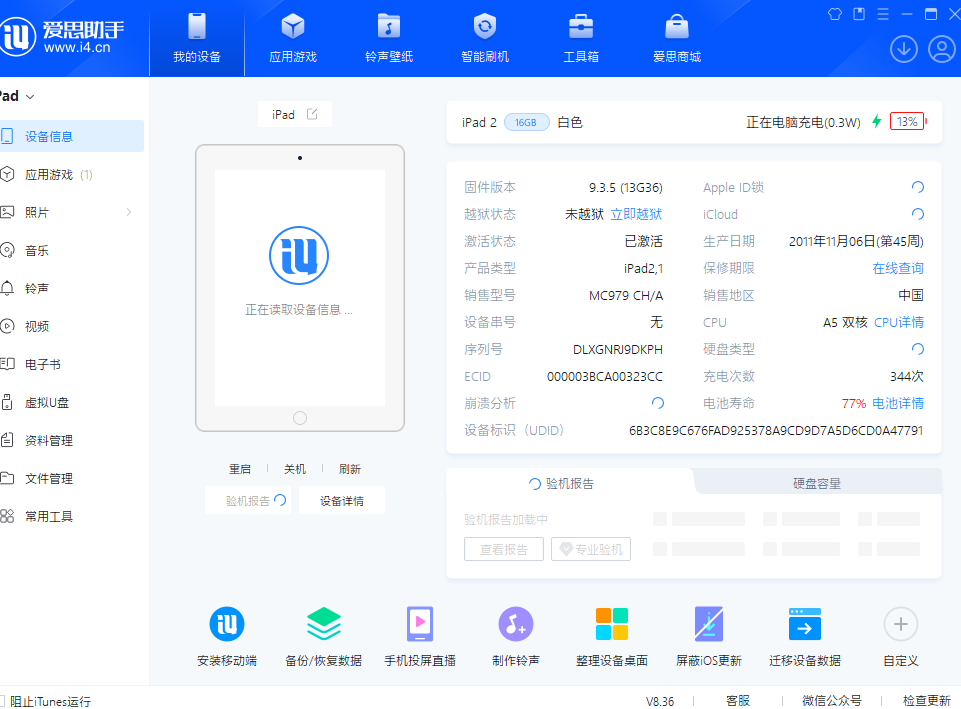
Task: Click the 13% battery indicator
Action: tap(908, 122)
